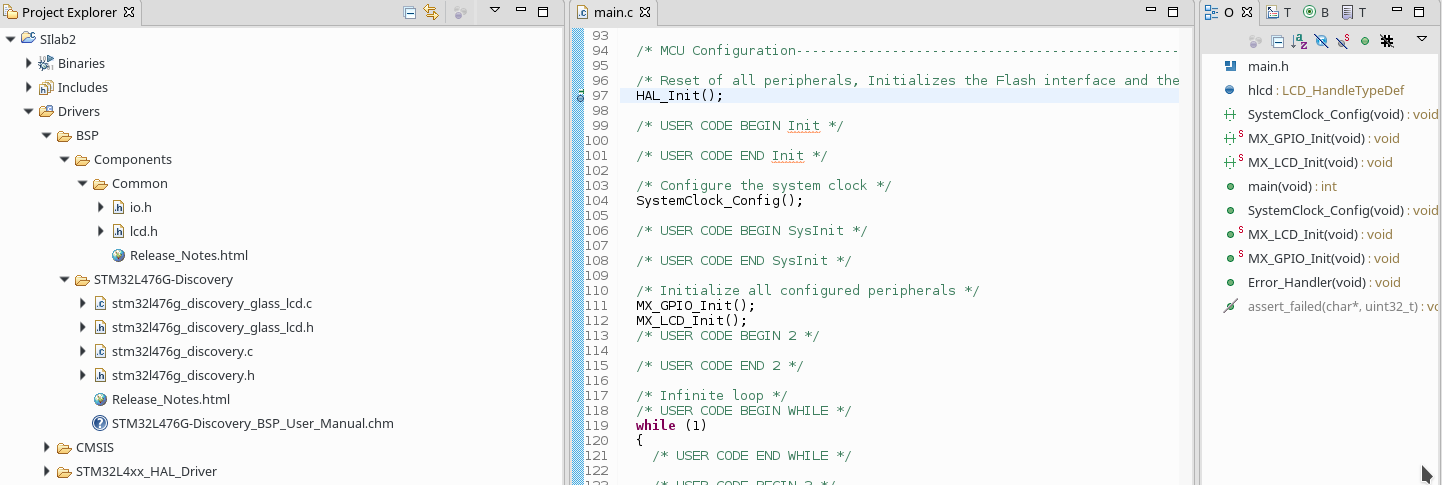Viewport: 1442px width, 485px height.
Task: Sort Outline entries alphabetically
Action: click(1299, 41)
